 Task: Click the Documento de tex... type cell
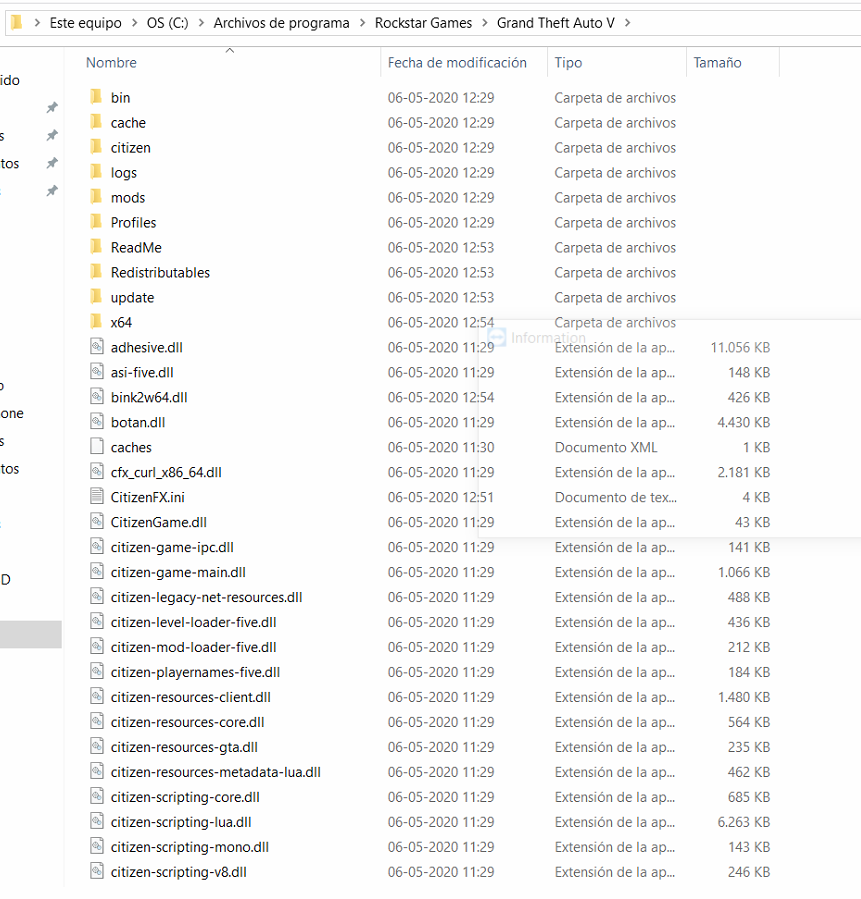point(616,497)
